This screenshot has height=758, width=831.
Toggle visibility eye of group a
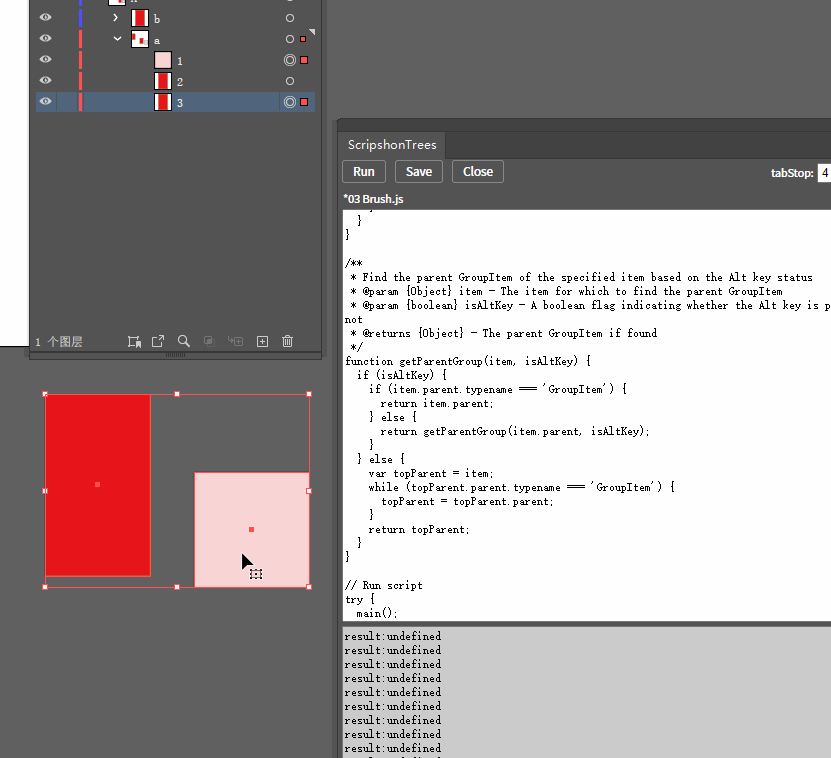point(46,38)
